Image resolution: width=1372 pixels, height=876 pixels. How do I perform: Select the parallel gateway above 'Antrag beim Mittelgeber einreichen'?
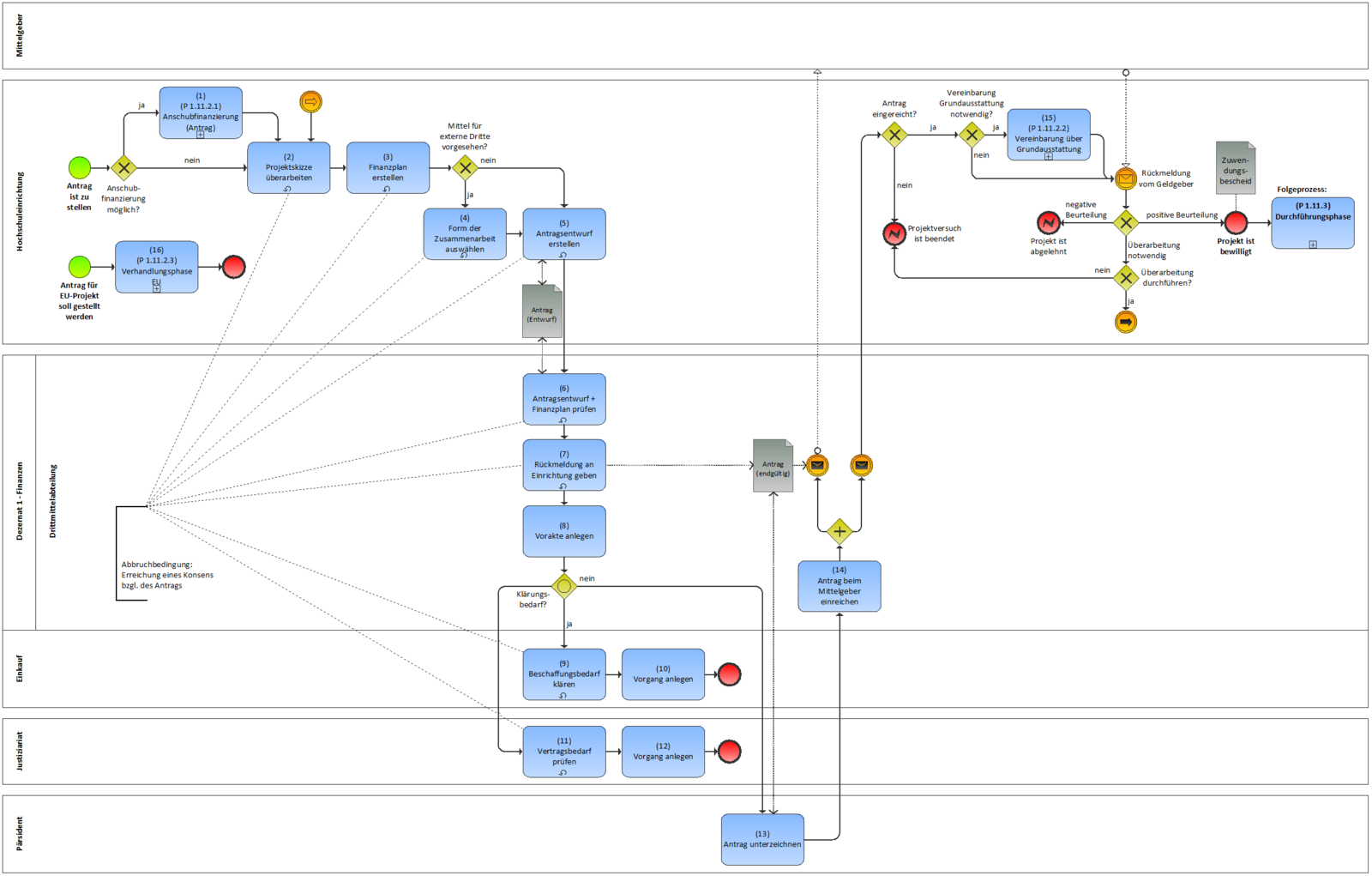[839, 531]
